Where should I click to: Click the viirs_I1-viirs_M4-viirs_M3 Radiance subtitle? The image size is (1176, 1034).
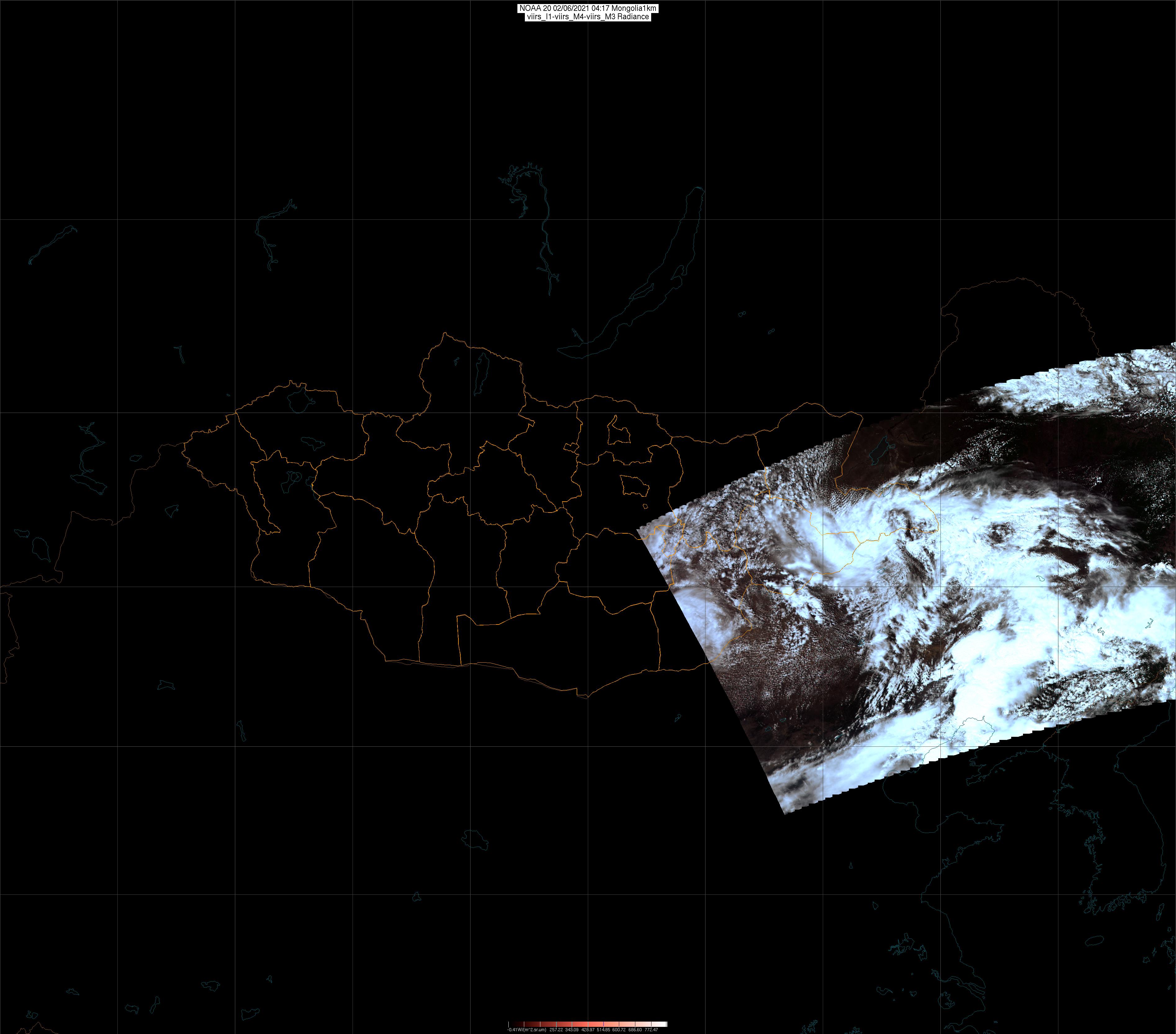[x=588, y=17]
